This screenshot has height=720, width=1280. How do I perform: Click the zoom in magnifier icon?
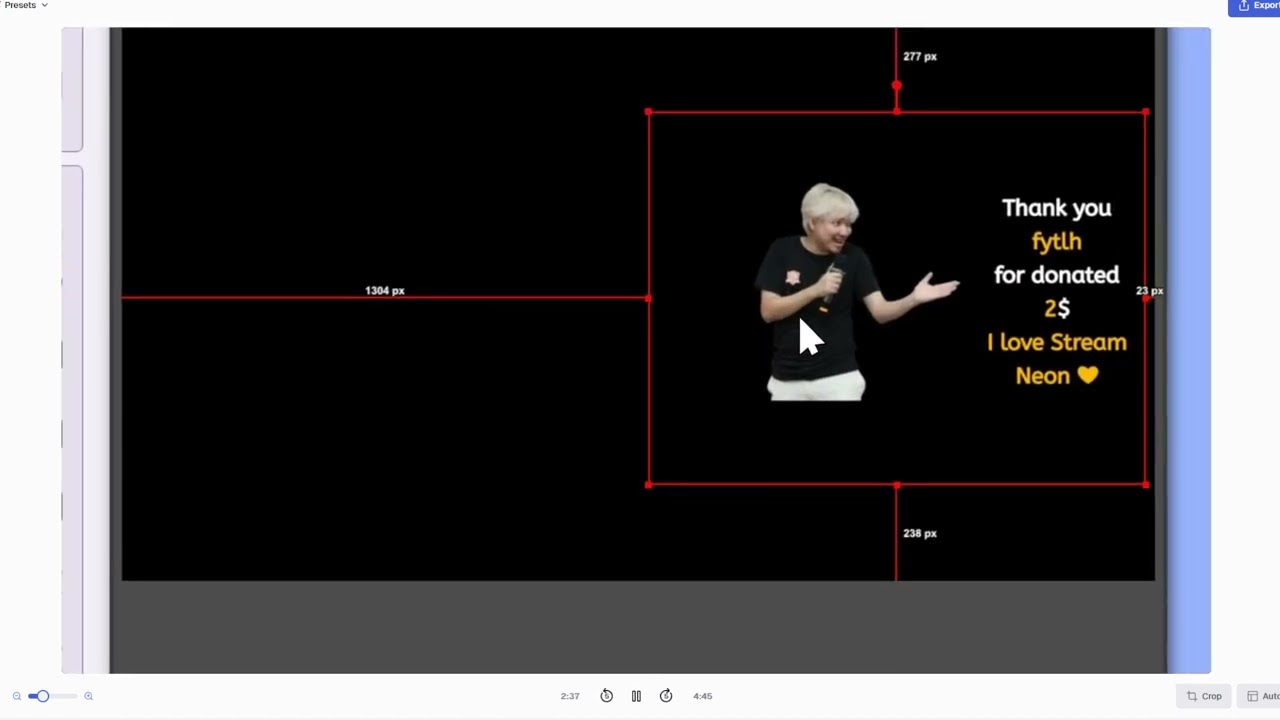coord(88,696)
